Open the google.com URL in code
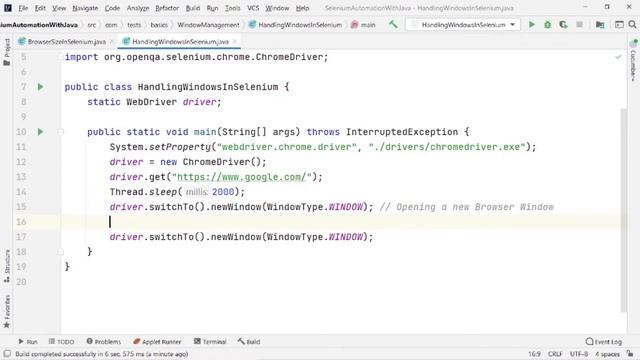The width and height of the screenshot is (640, 360). coord(242,177)
